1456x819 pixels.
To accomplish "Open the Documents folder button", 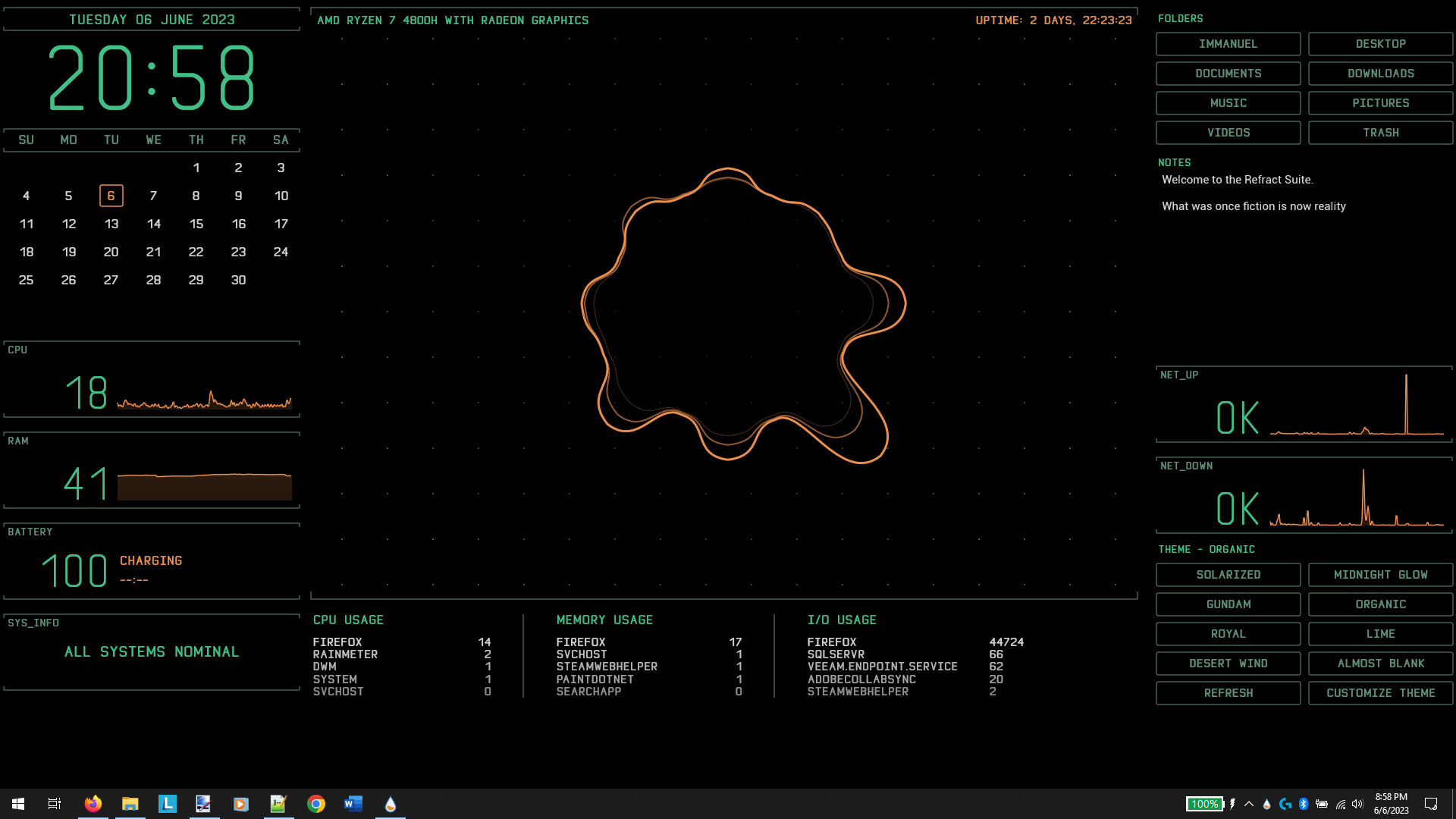I will point(1228,74).
